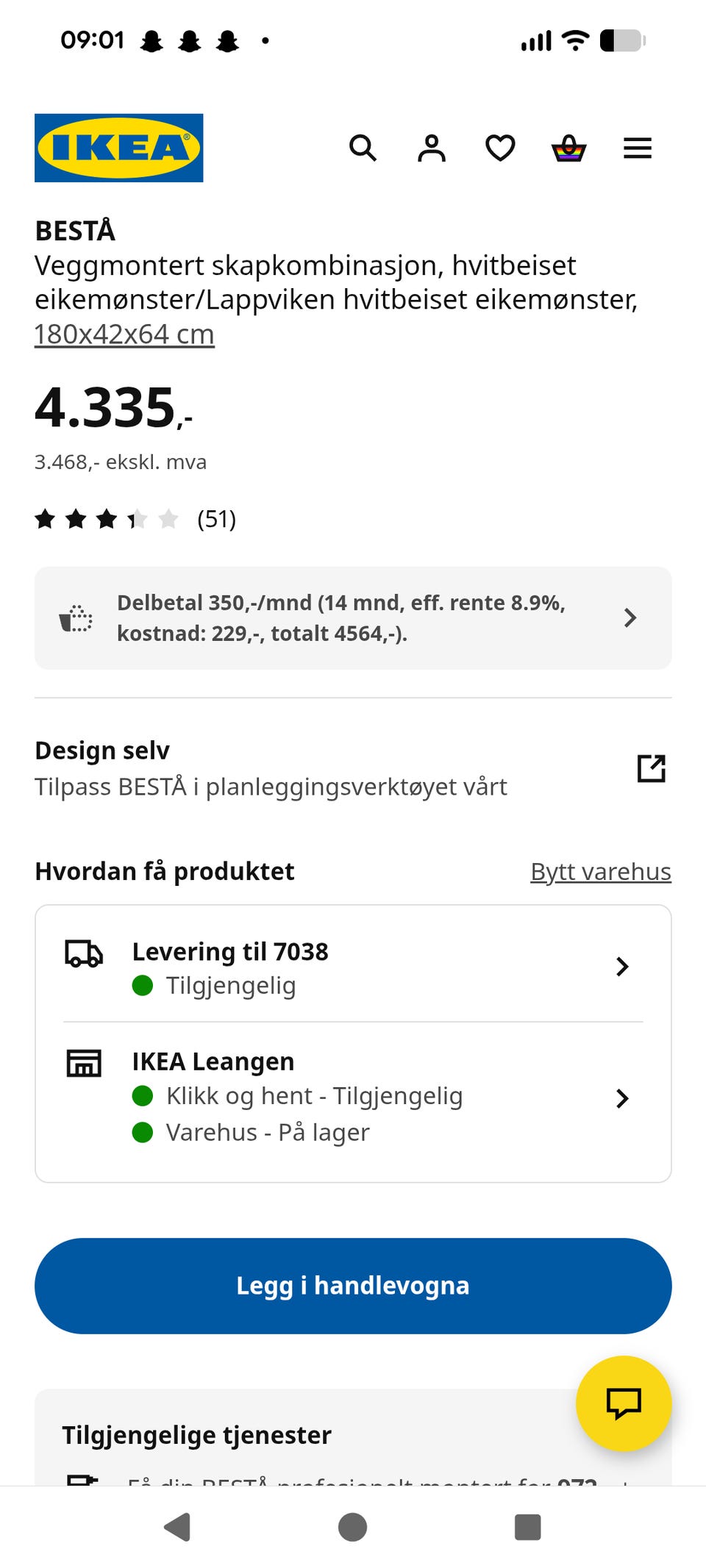
Task: Tap the delivery truck icon
Action: [84, 953]
